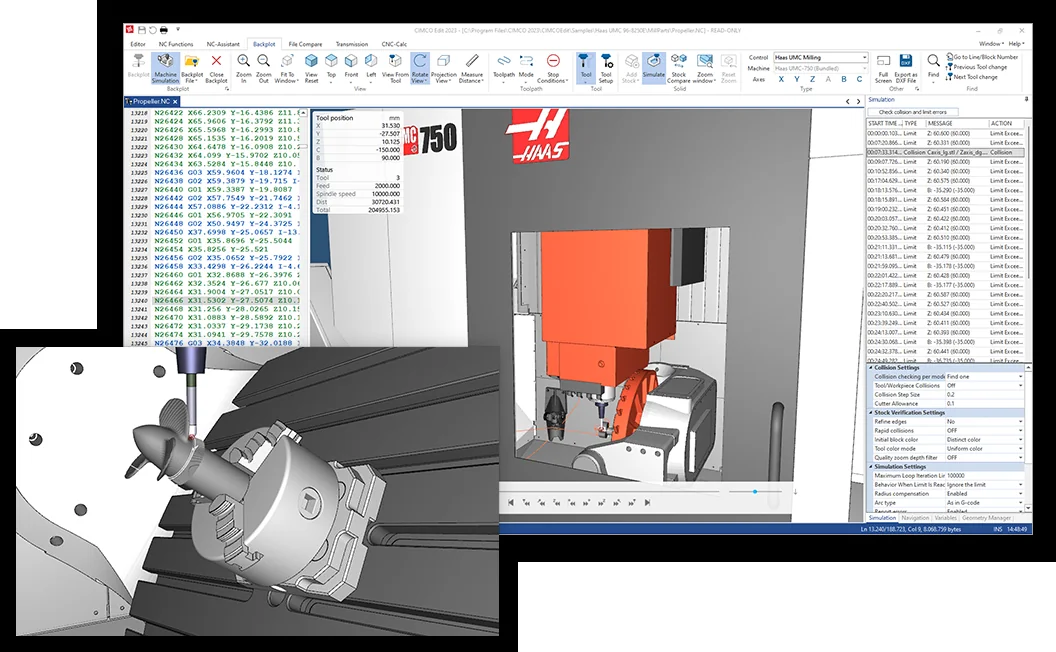Click Export as DXF File

point(906,69)
